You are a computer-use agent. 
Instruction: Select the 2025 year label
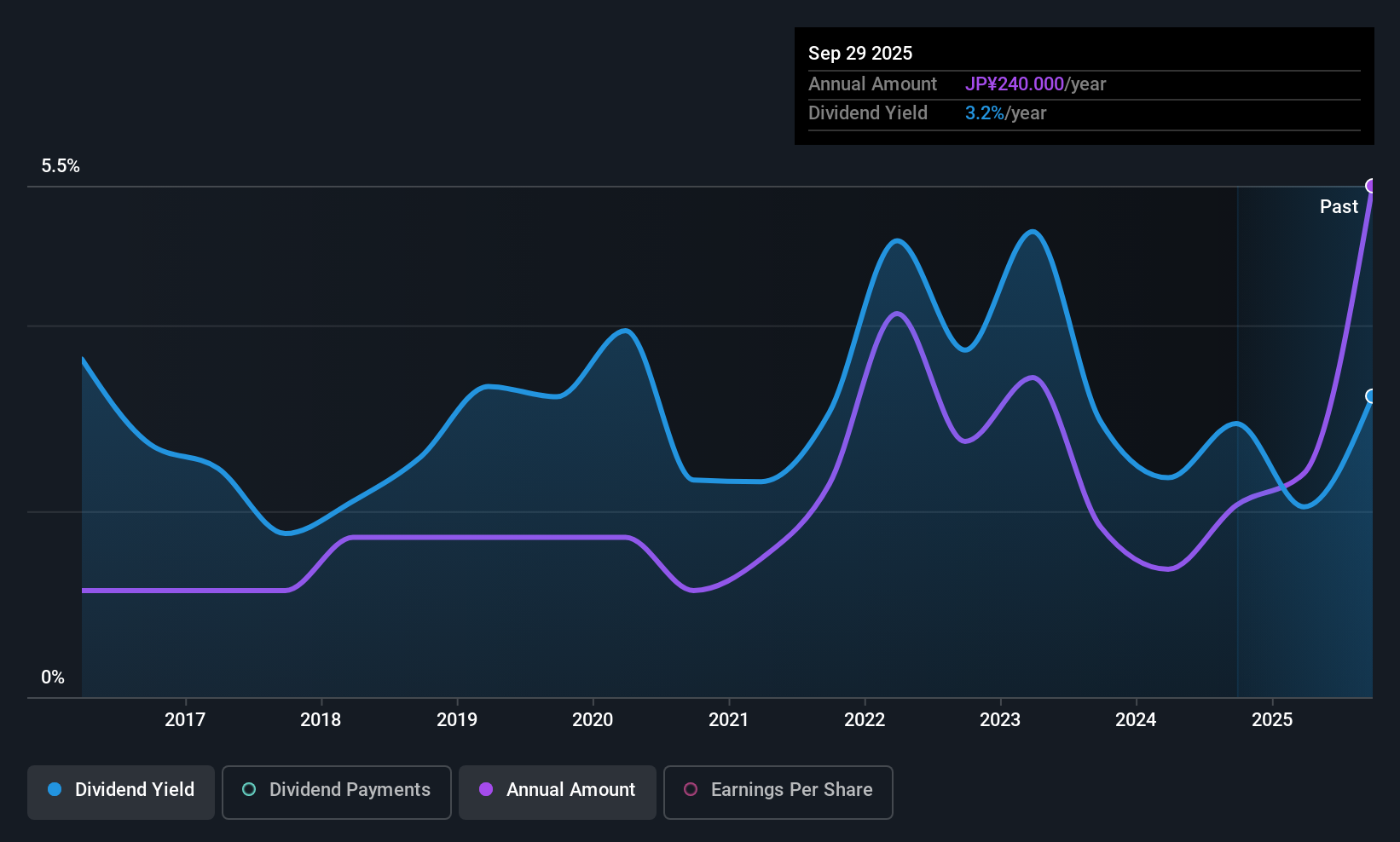(x=1272, y=720)
